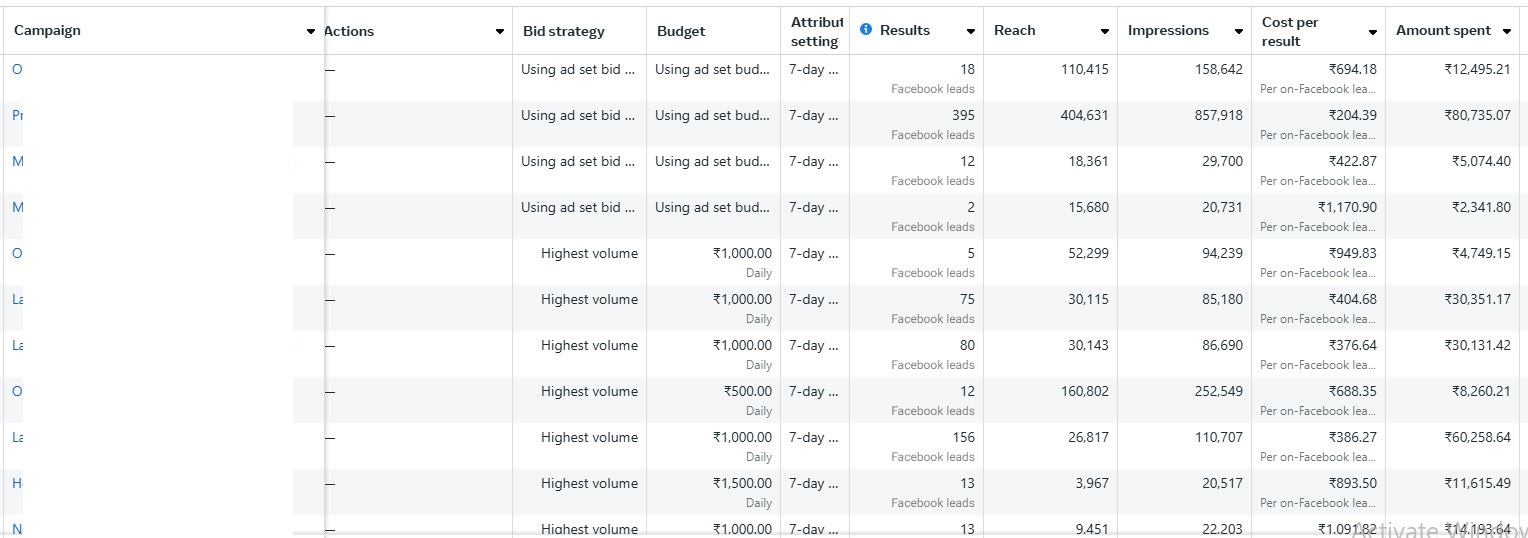This screenshot has width=1528, height=538.
Task: Expand the Actions column dropdown arrow
Action: click(x=500, y=32)
